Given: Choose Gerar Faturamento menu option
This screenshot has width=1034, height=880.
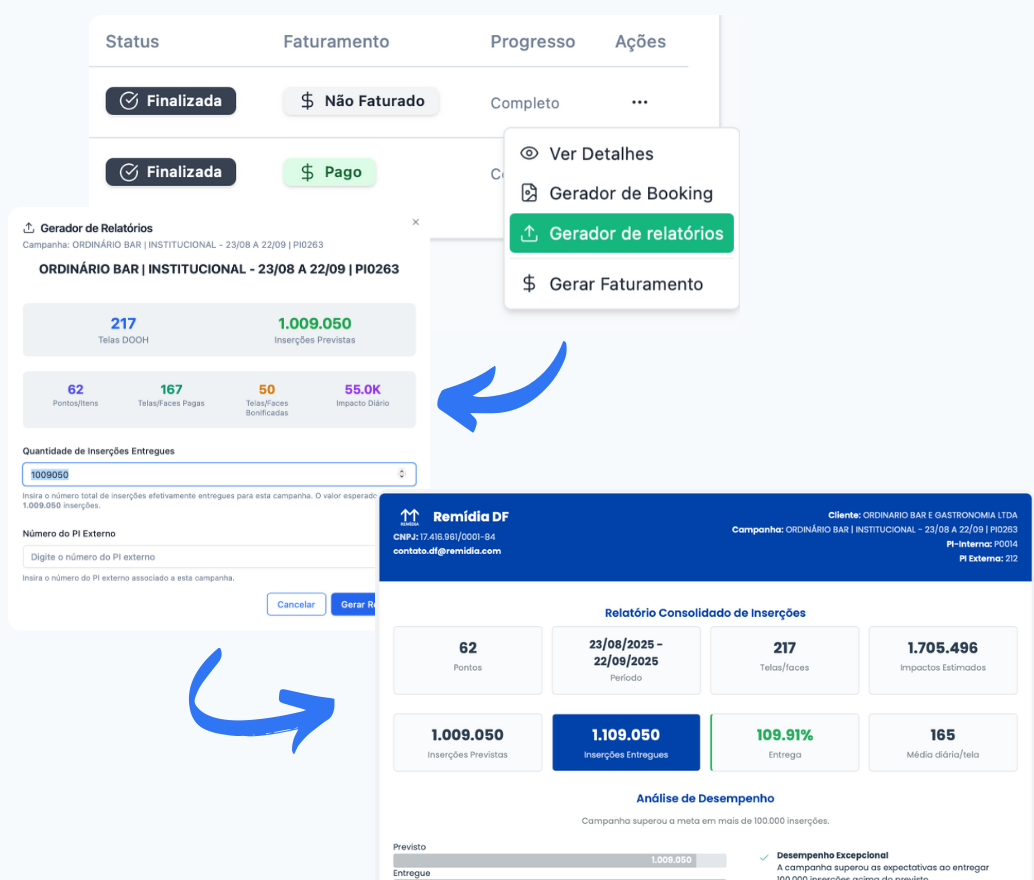Looking at the screenshot, I should (x=625, y=284).
